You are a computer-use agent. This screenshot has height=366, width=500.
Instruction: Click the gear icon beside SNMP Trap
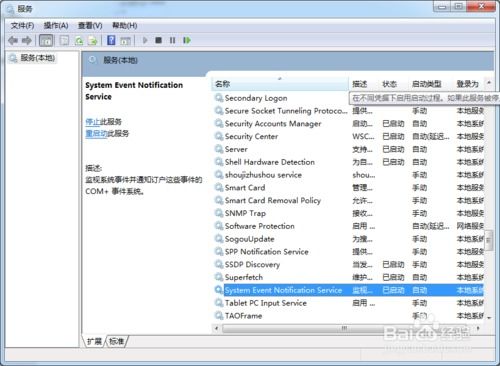coord(219,213)
